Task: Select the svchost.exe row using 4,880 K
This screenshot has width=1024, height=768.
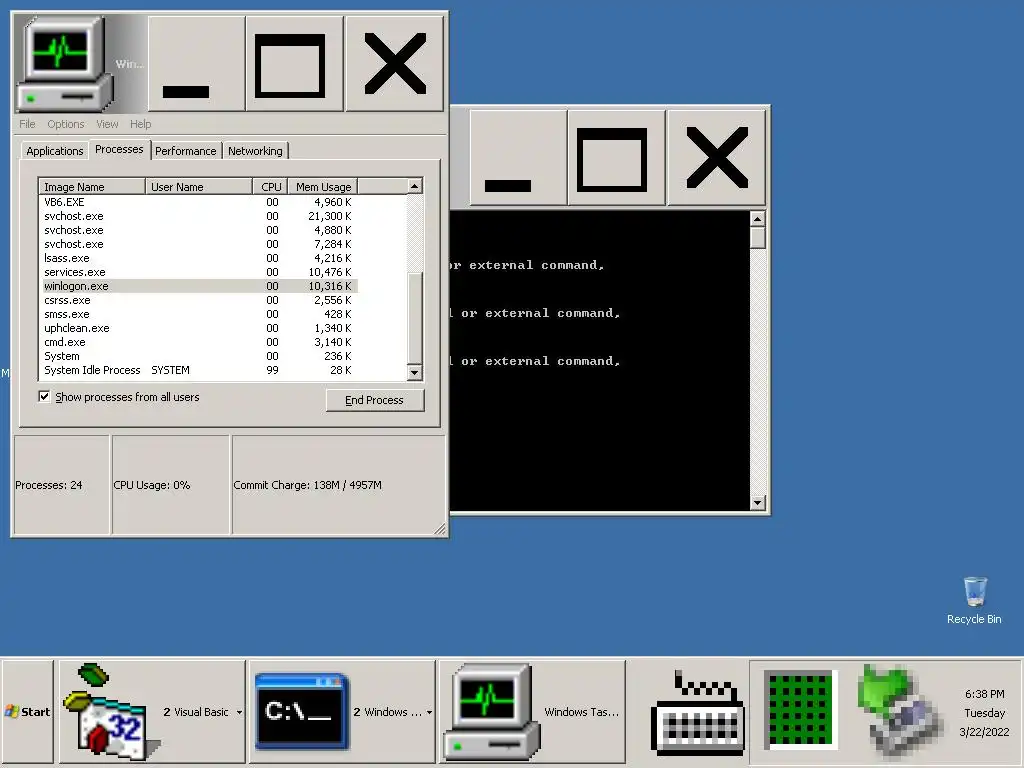Action: click(199, 230)
